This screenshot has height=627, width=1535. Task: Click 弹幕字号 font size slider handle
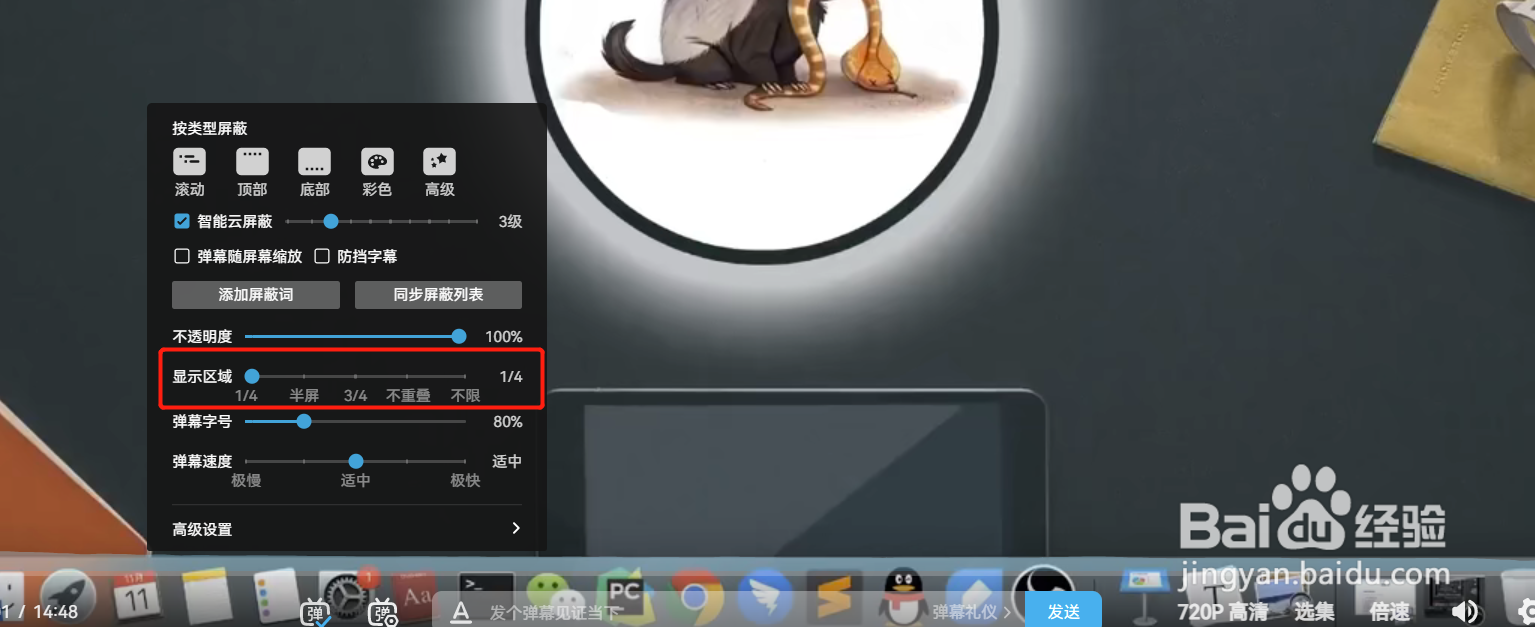pyautogui.click(x=304, y=421)
